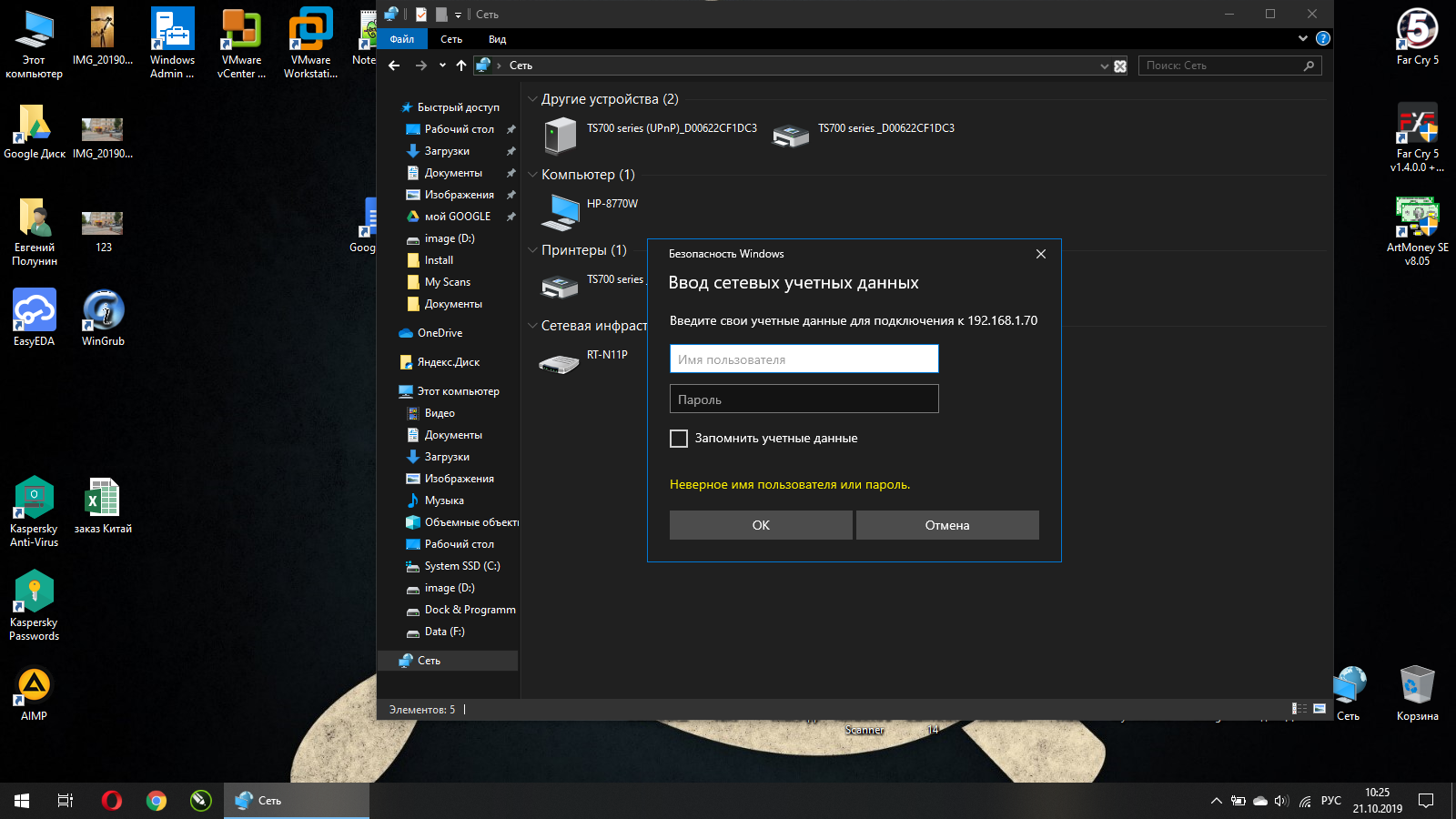Enable the remember credentials checkbox
Screen dimensions: 1456x819
point(679,439)
